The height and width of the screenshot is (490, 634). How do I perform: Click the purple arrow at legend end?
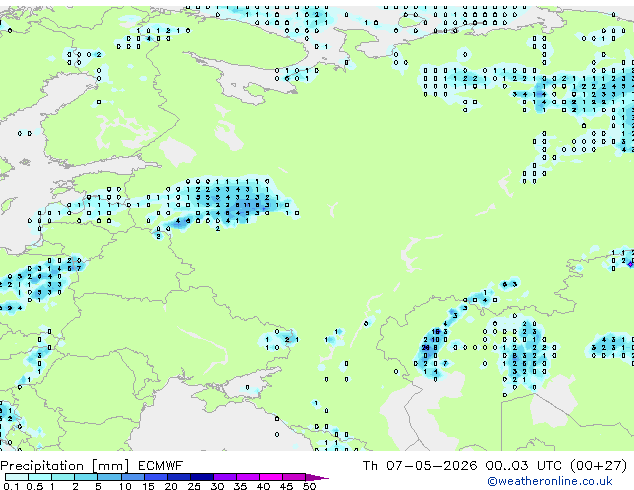[x=317, y=477]
